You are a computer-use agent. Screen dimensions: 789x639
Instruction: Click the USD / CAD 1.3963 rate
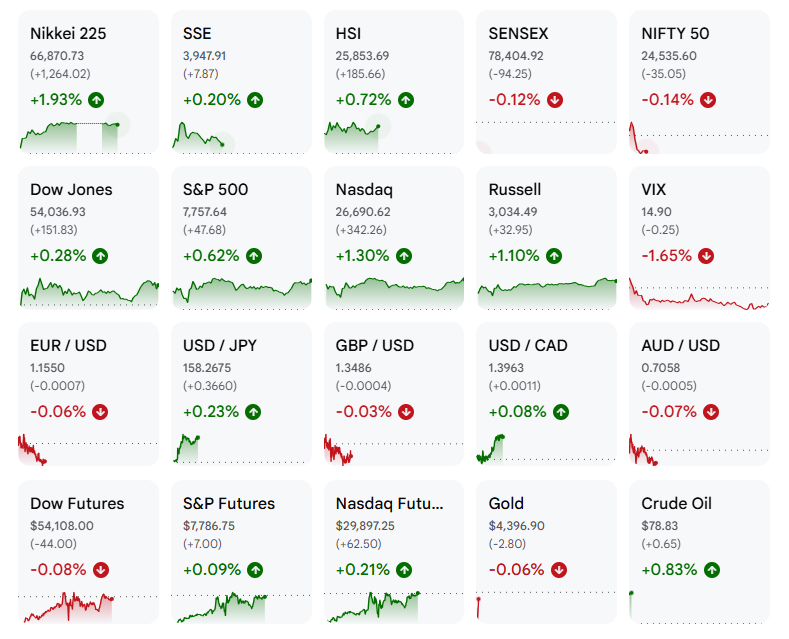506,368
